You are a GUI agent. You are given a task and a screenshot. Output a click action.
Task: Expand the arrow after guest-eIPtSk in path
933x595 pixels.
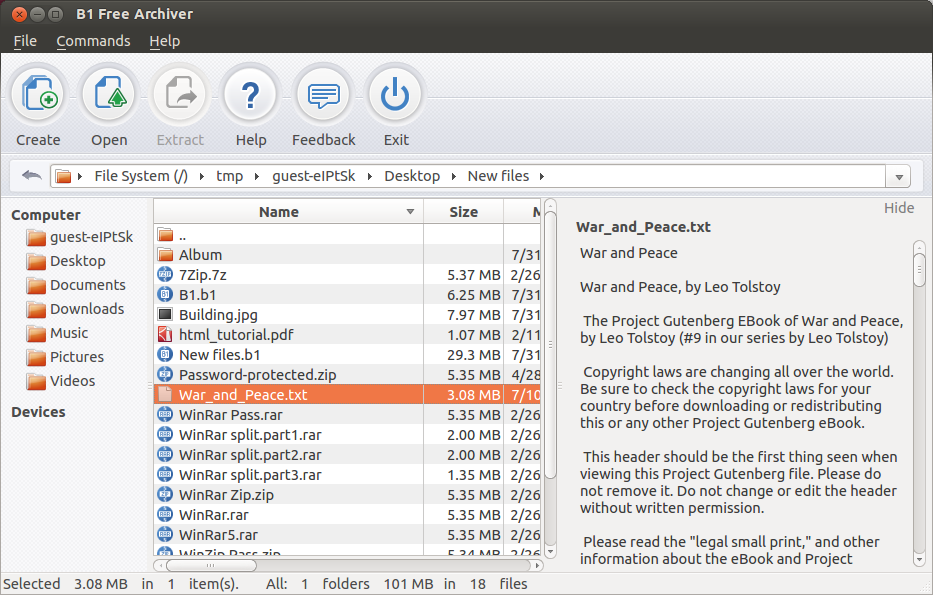370,176
